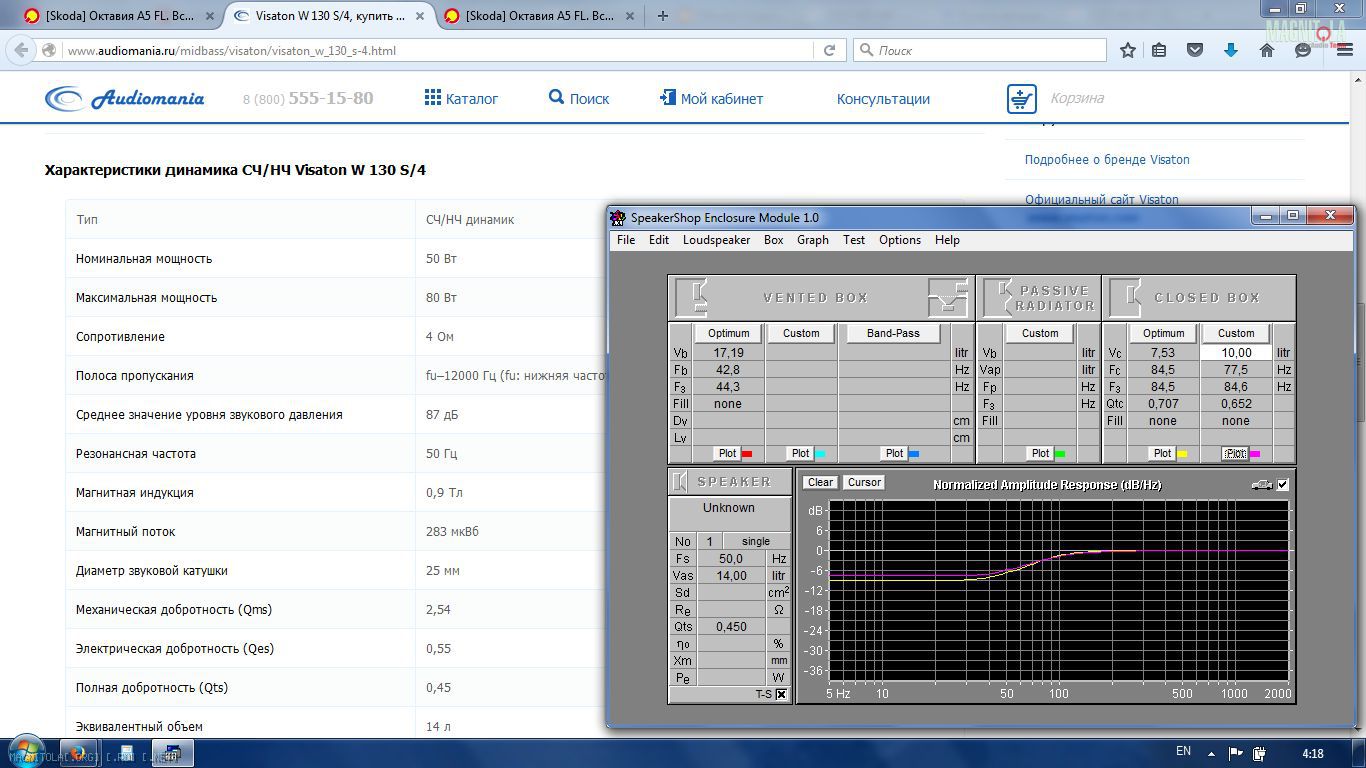The width and height of the screenshot is (1366, 768).
Task: Toggle the car response checkbox on graph
Action: tap(1283, 484)
